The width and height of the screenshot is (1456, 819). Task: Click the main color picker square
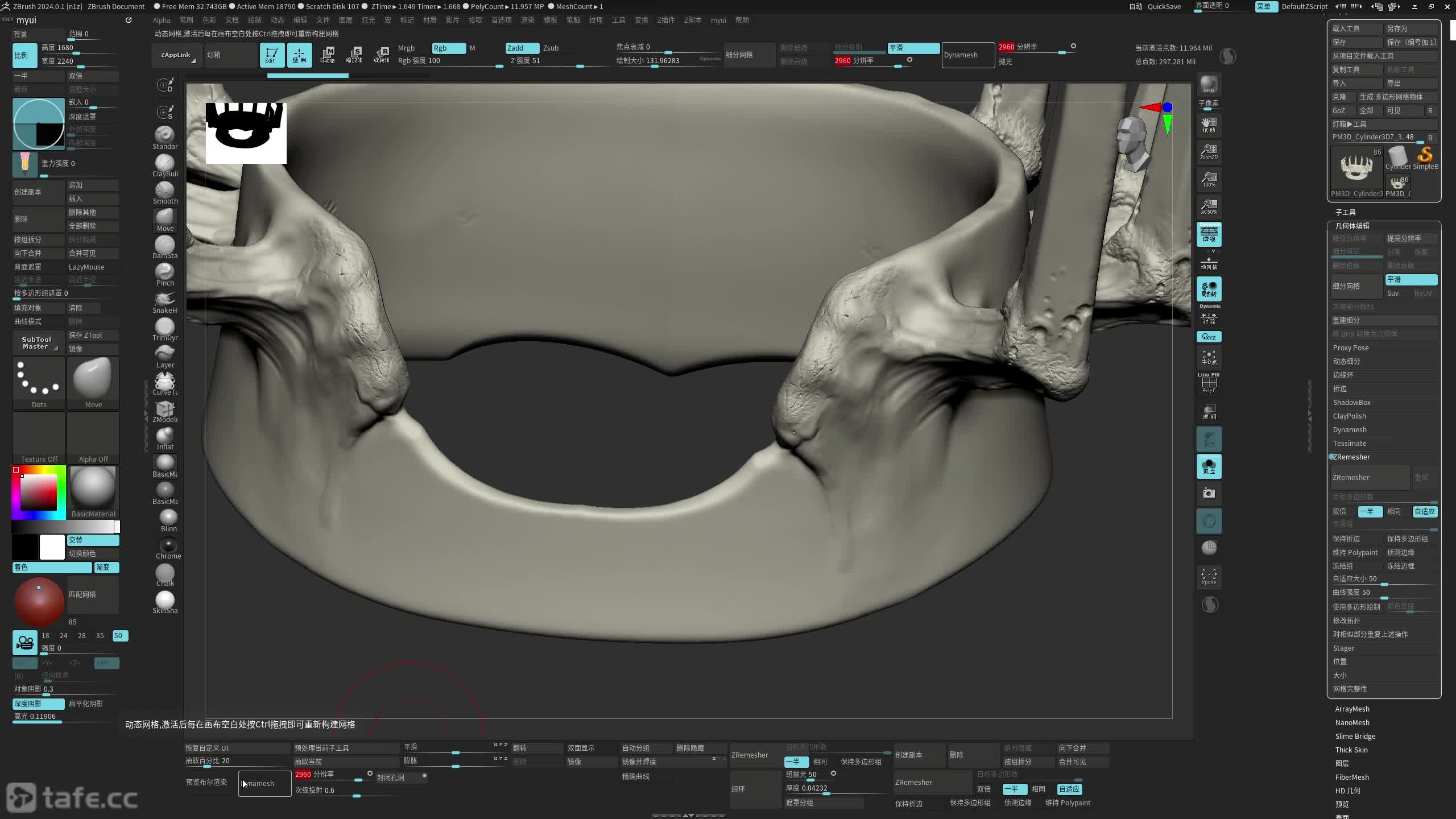click(x=39, y=492)
